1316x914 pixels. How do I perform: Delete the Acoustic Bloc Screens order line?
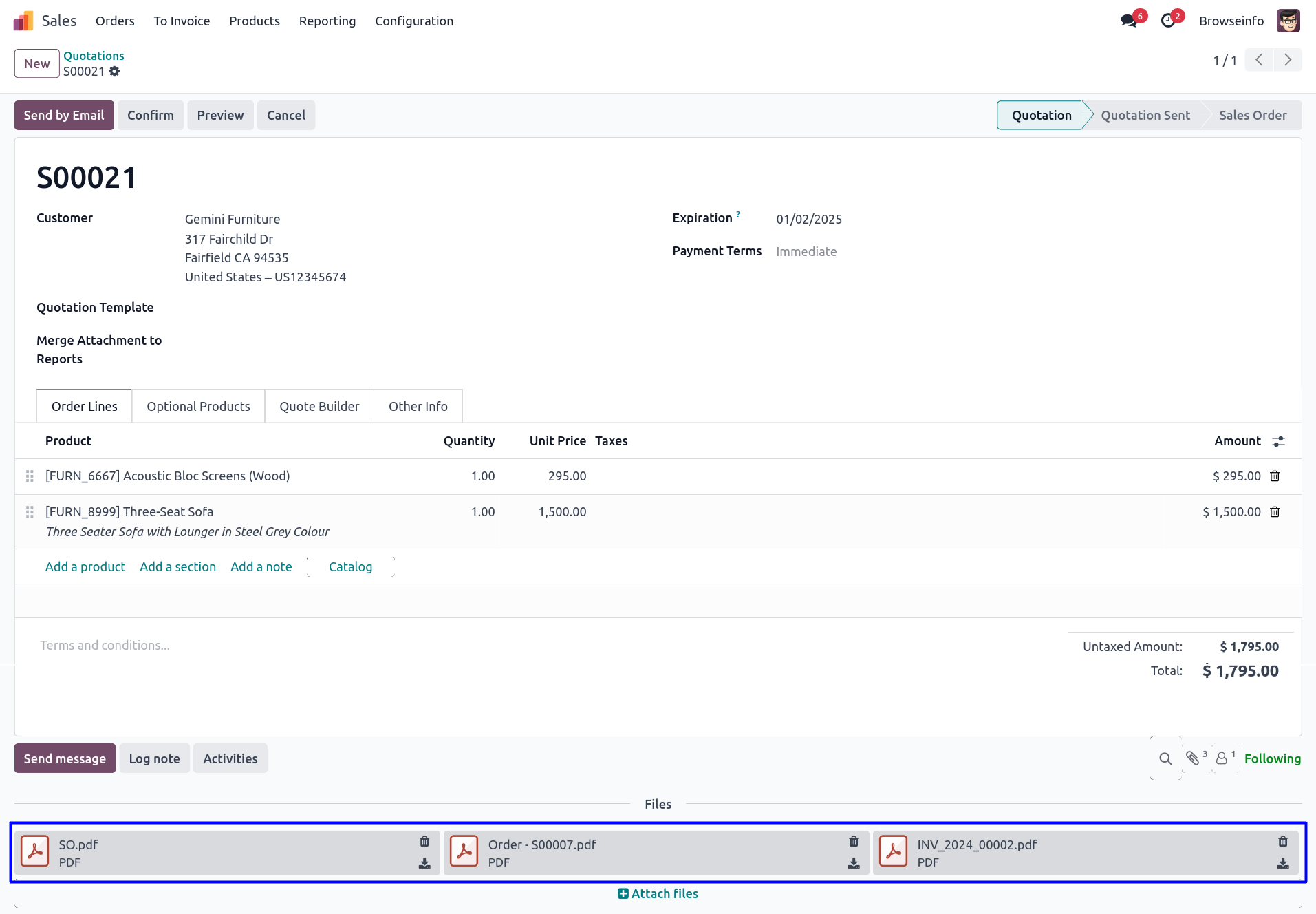(x=1275, y=476)
